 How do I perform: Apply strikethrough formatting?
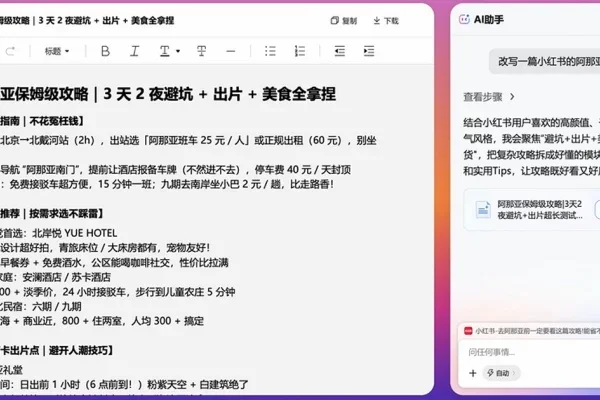pos(201,51)
